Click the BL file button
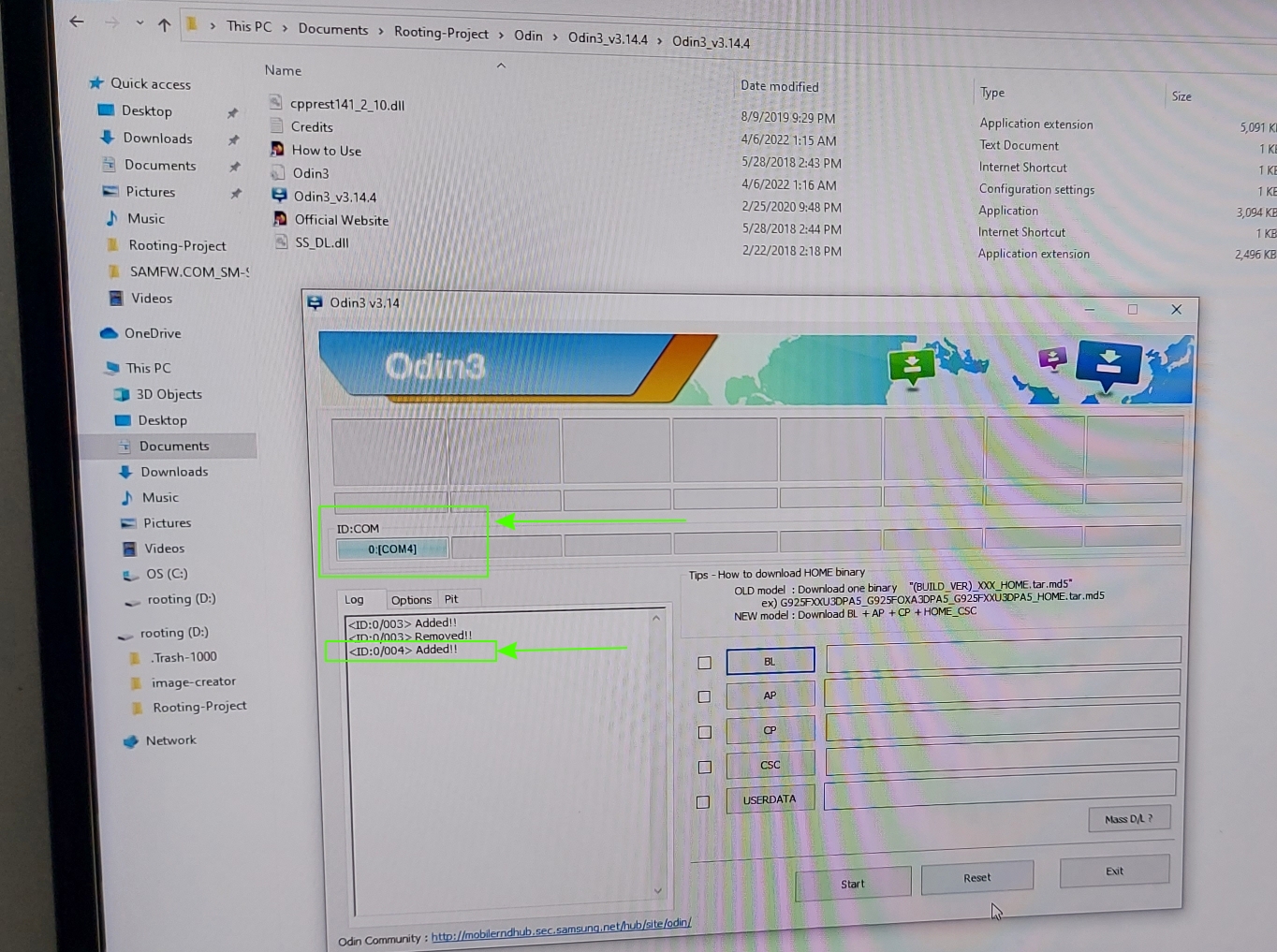 (770, 661)
